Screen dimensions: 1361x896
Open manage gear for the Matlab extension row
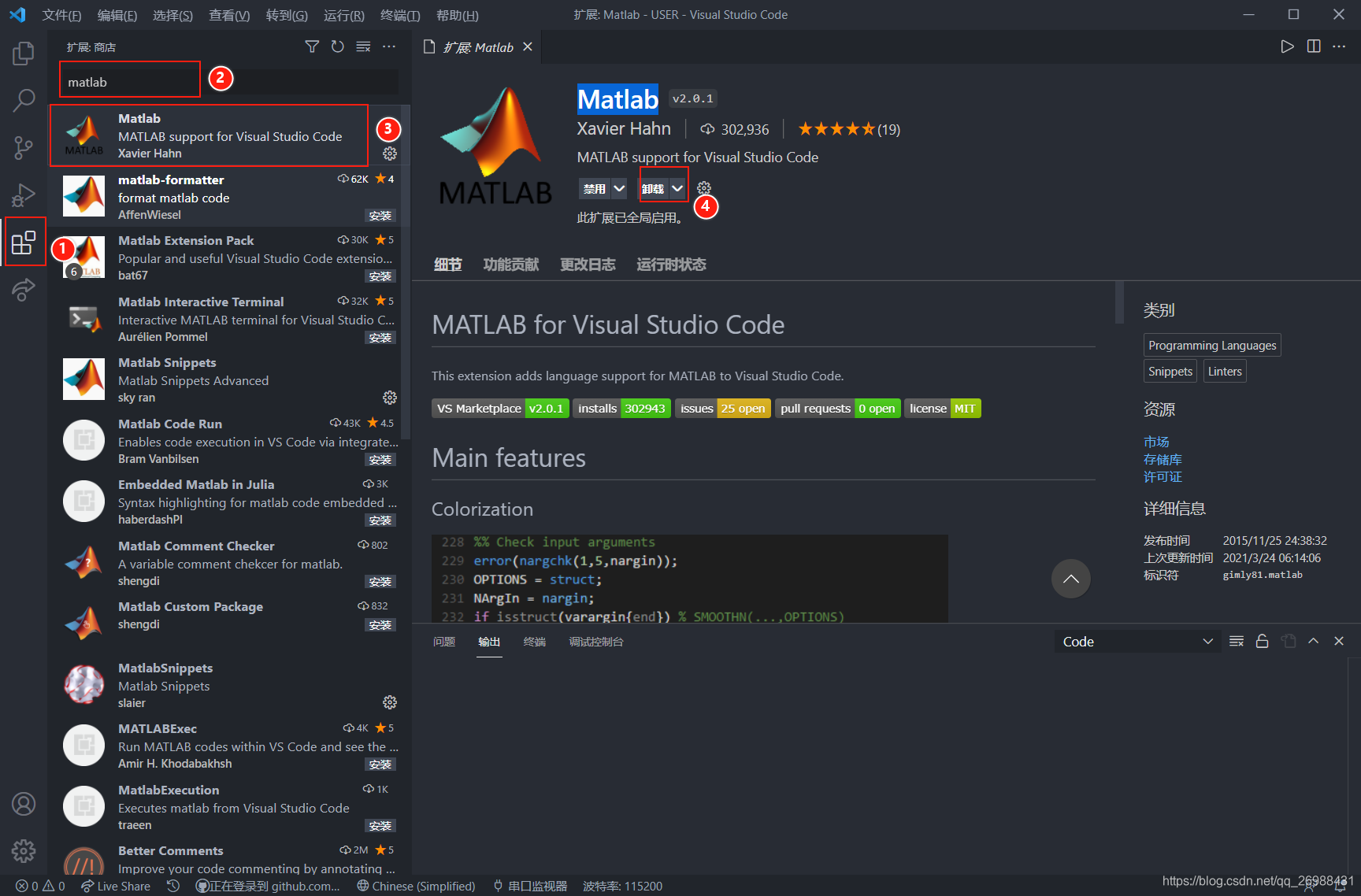pos(390,154)
